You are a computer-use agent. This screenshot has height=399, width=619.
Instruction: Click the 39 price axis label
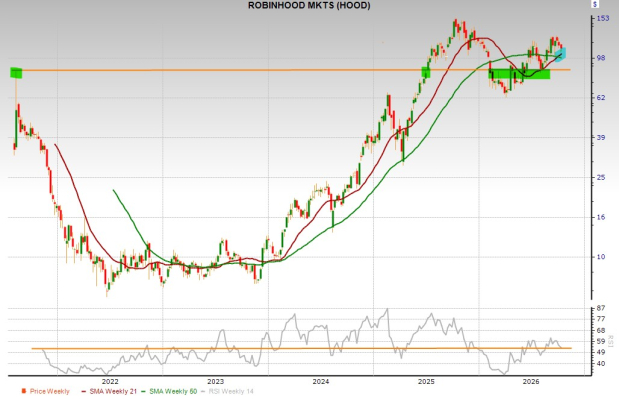(x=601, y=137)
